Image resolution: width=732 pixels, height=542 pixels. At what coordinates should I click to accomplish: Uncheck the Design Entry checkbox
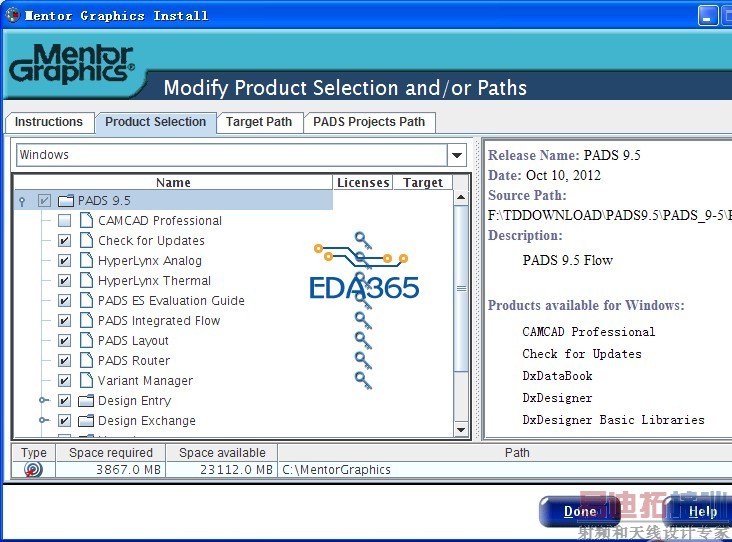(64, 401)
